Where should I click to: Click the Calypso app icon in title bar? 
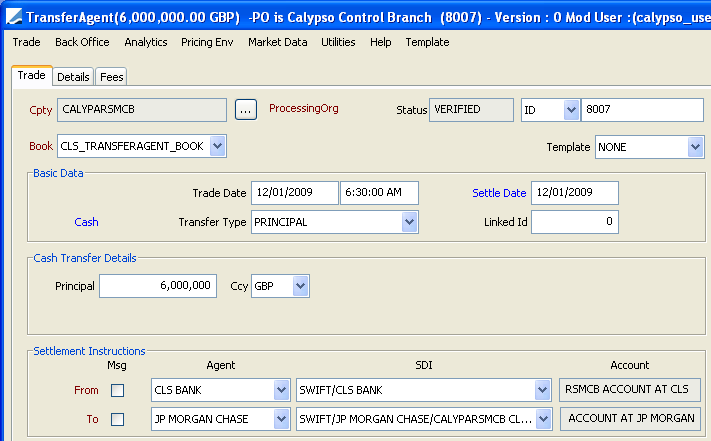pos(14,17)
